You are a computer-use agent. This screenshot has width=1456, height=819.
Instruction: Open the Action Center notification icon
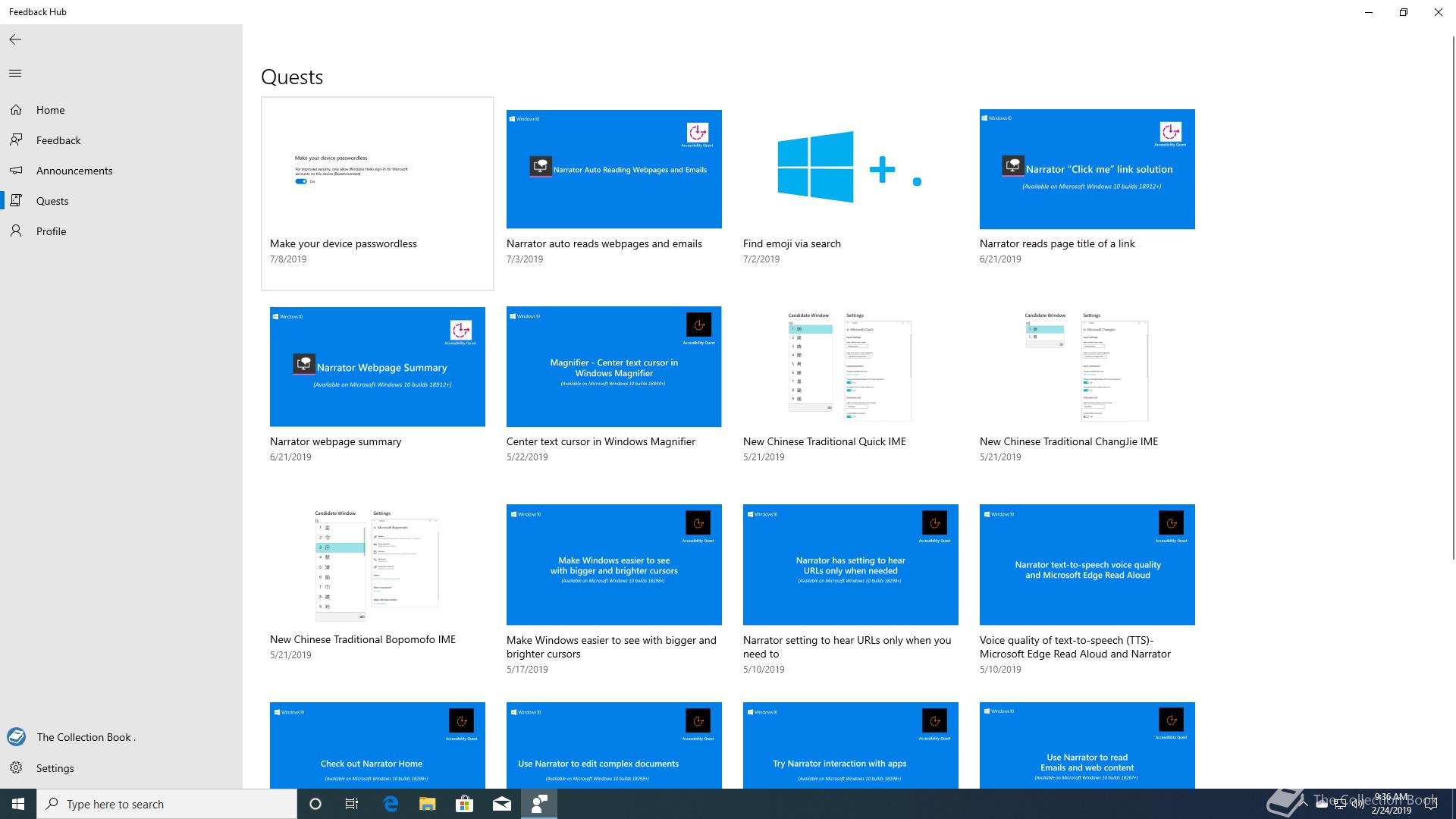1431,805
